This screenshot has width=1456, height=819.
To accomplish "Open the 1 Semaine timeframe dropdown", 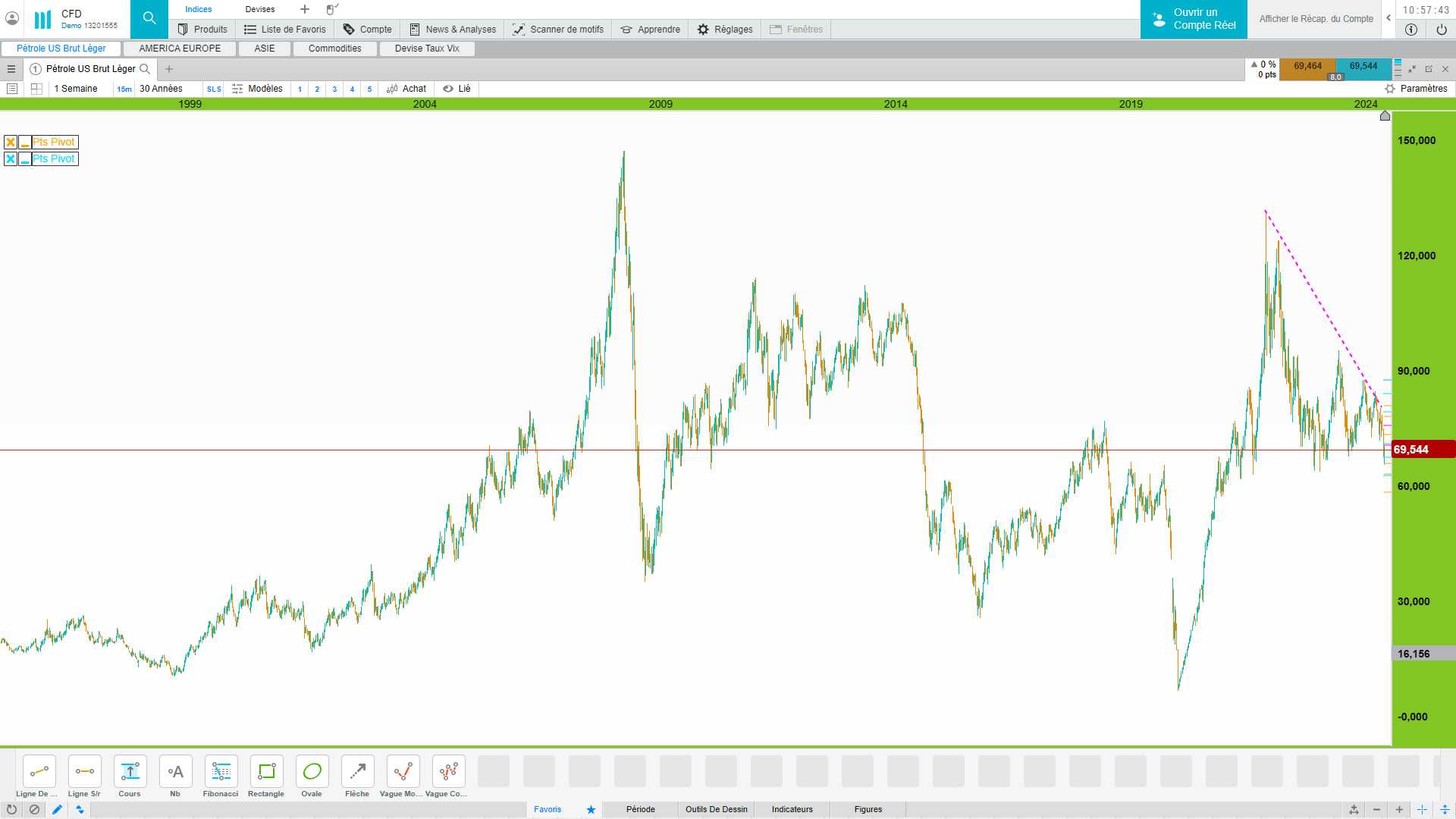I will pyautogui.click(x=76, y=89).
